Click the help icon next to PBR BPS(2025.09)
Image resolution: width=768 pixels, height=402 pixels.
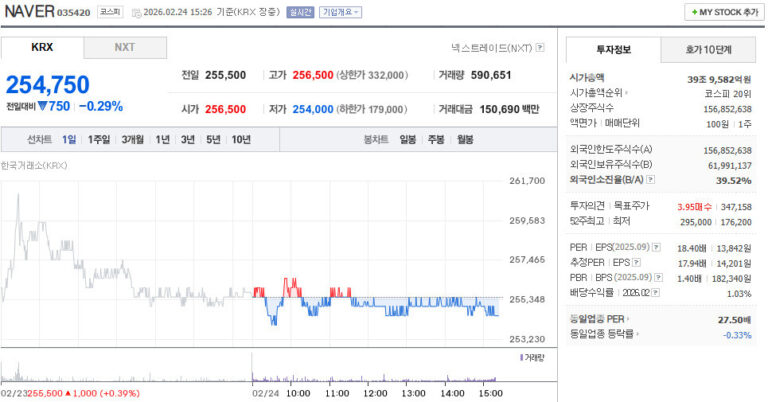coord(660,278)
